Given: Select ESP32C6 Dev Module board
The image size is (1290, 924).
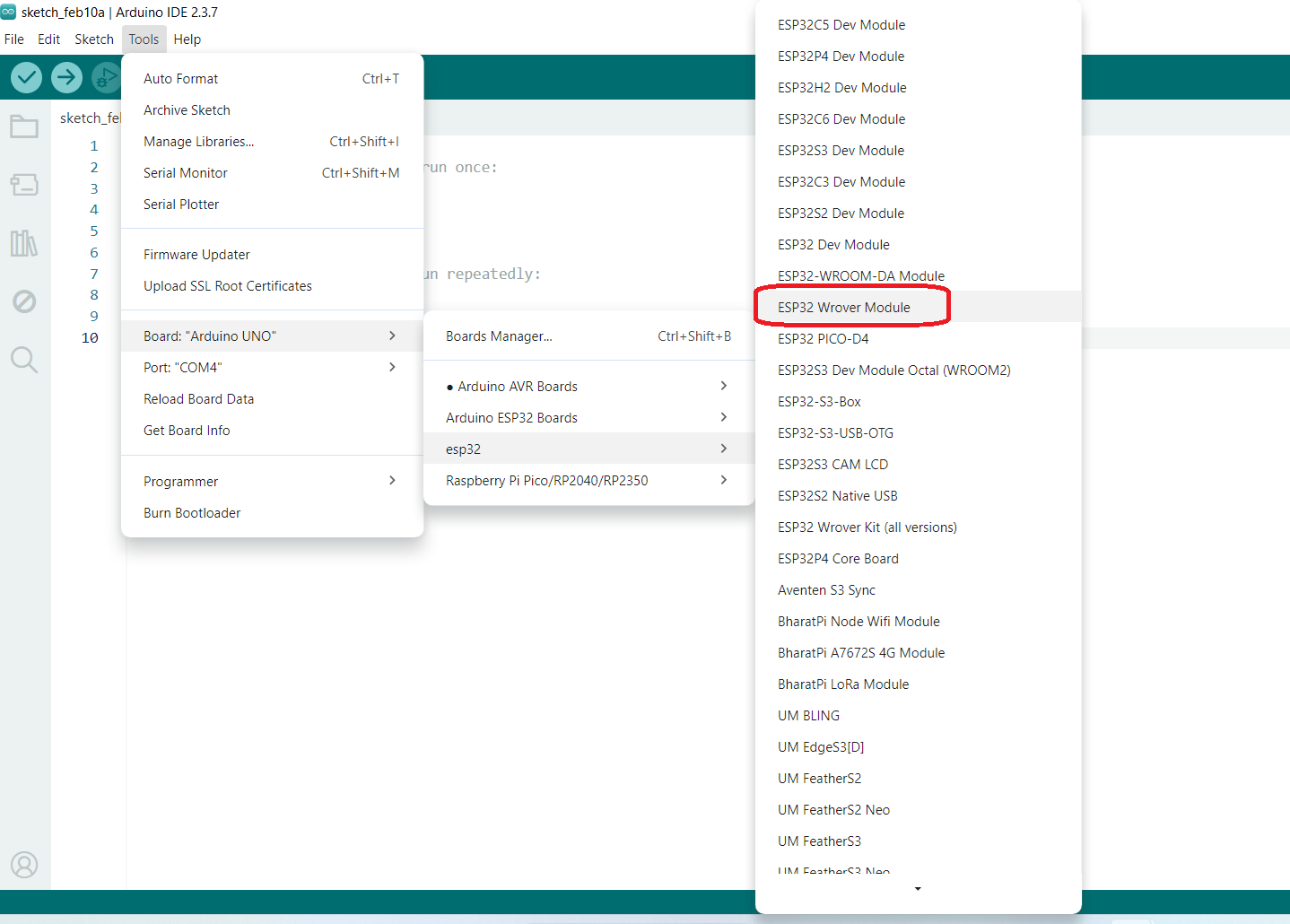Looking at the screenshot, I should [919, 119].
